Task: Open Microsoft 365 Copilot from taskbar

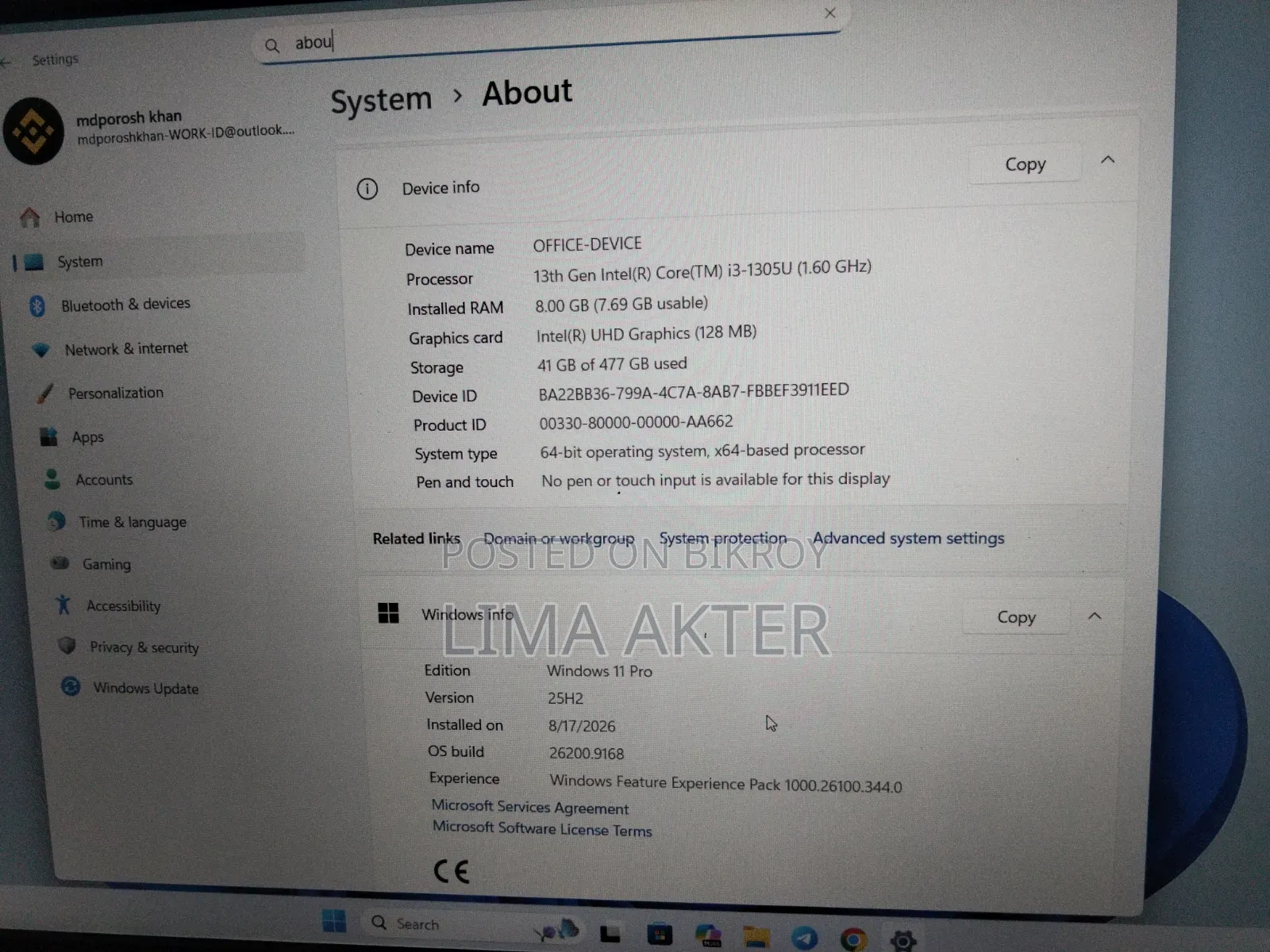Action: tap(708, 936)
